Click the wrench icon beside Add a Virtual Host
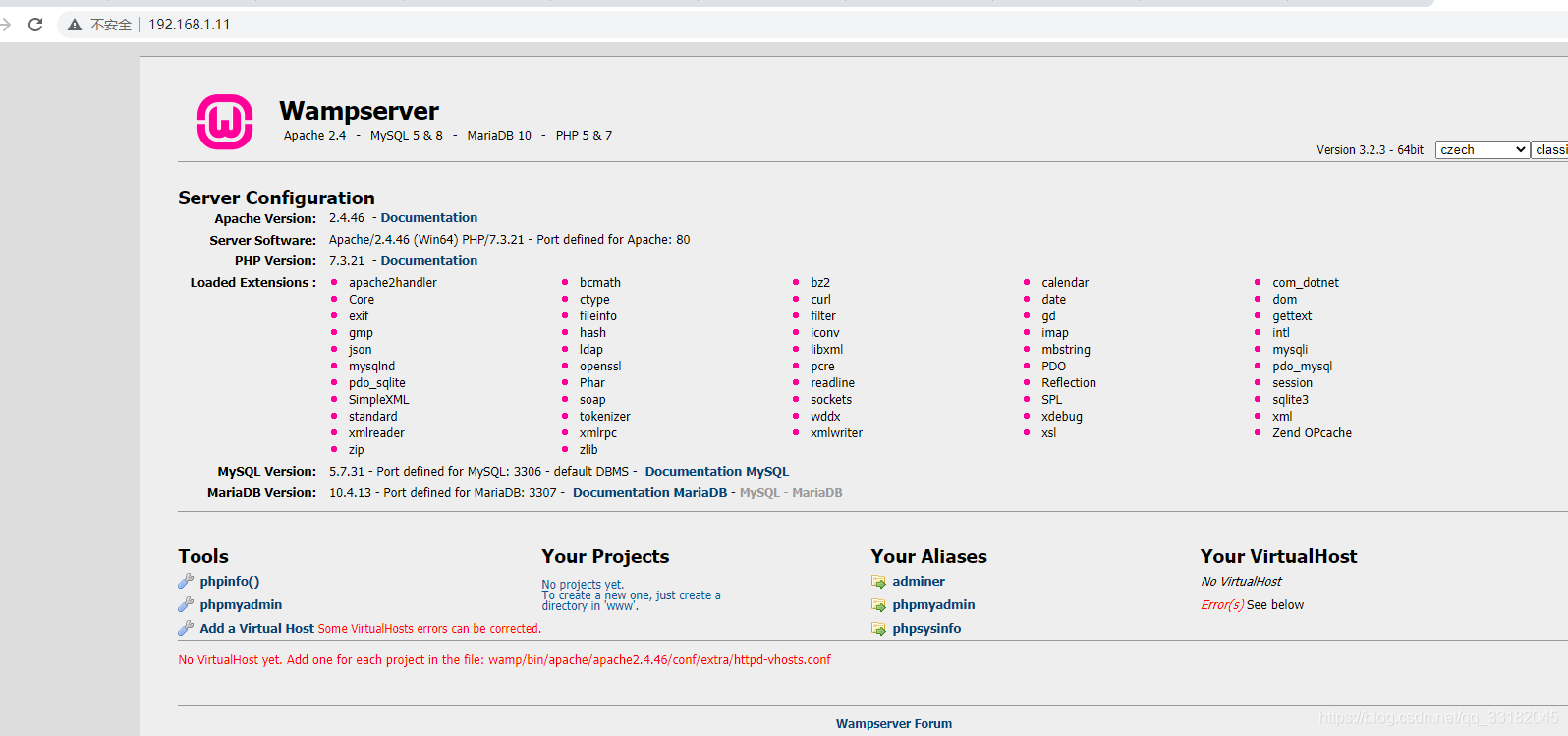1568x736 pixels. tap(186, 628)
